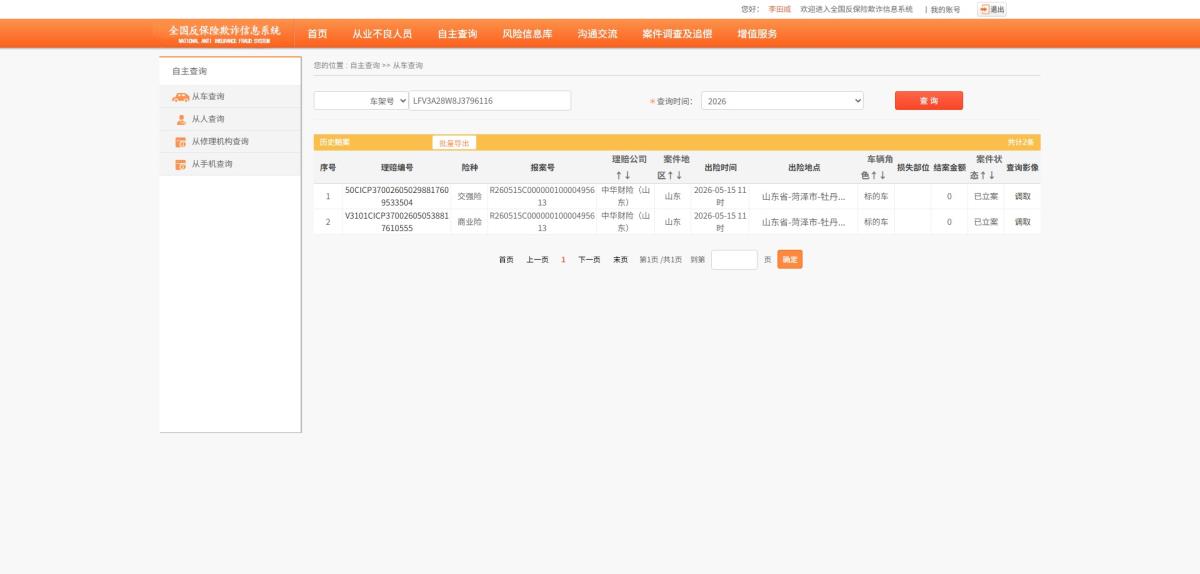Click 自主查询 in the breadcrumb
This screenshot has height=574, width=1200.
pos(365,65)
